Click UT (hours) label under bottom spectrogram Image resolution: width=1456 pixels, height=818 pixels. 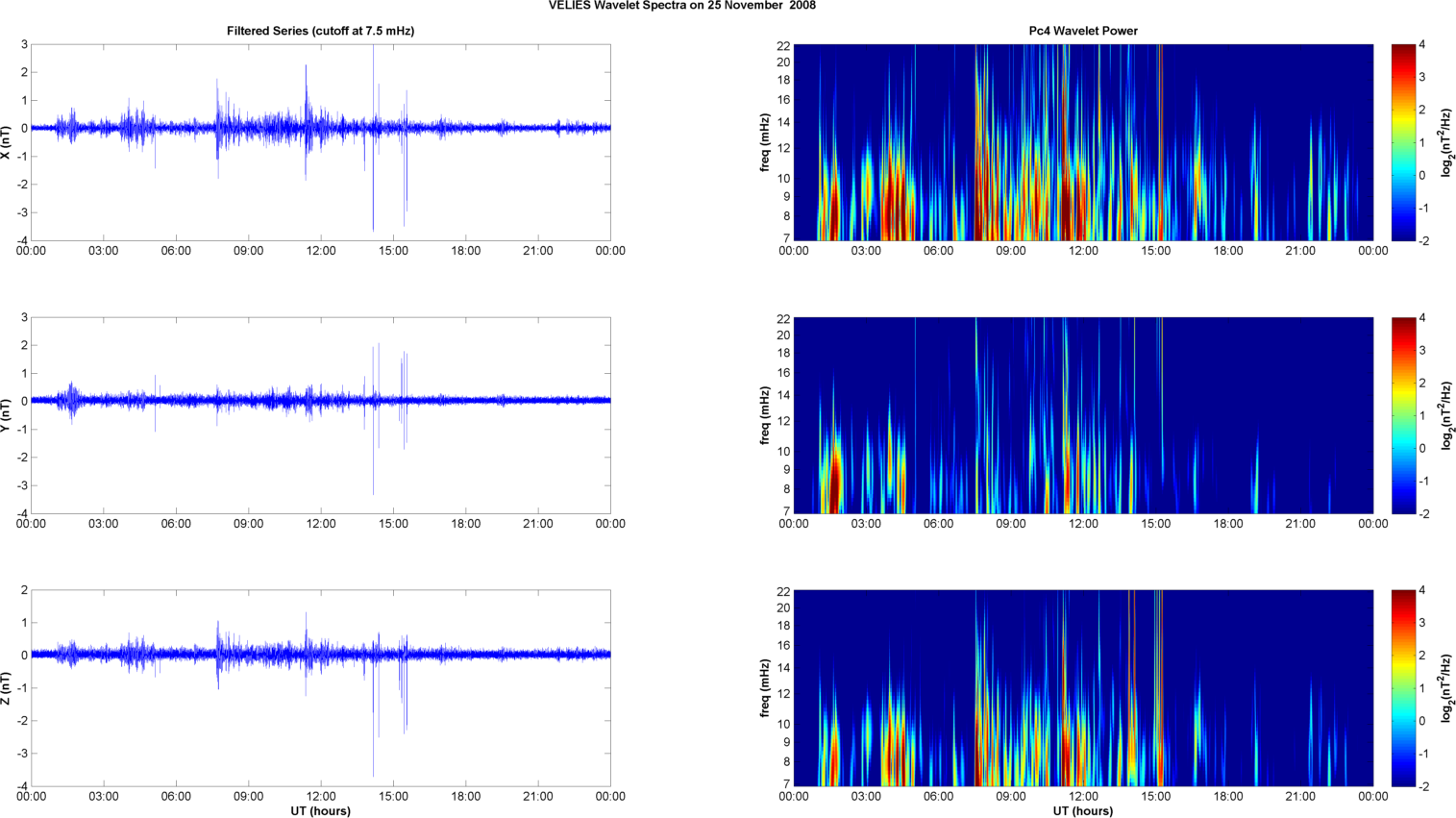pyautogui.click(x=1083, y=811)
